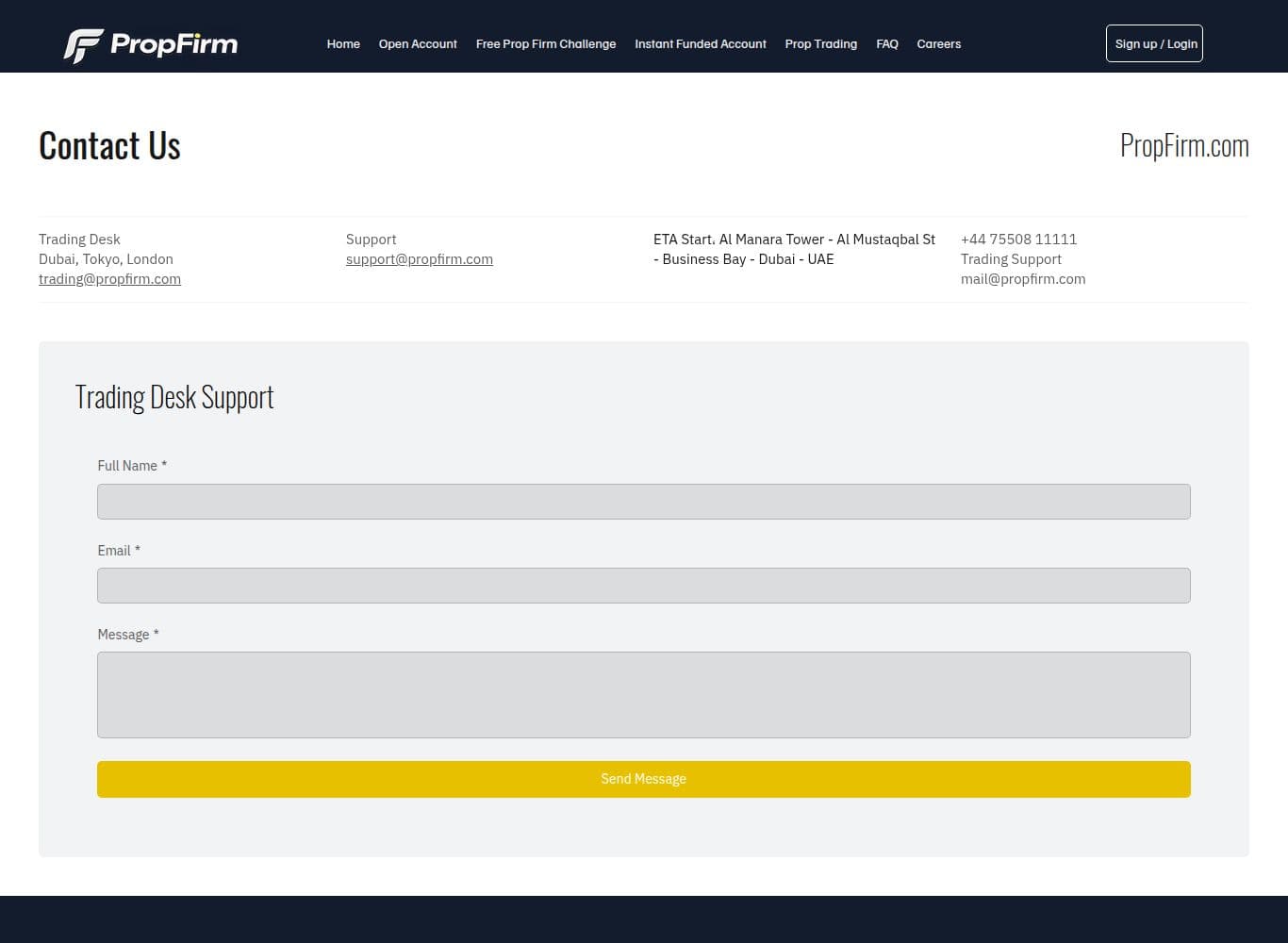Image resolution: width=1288 pixels, height=943 pixels.
Task: Open Instant Funded Account page
Action: click(701, 44)
